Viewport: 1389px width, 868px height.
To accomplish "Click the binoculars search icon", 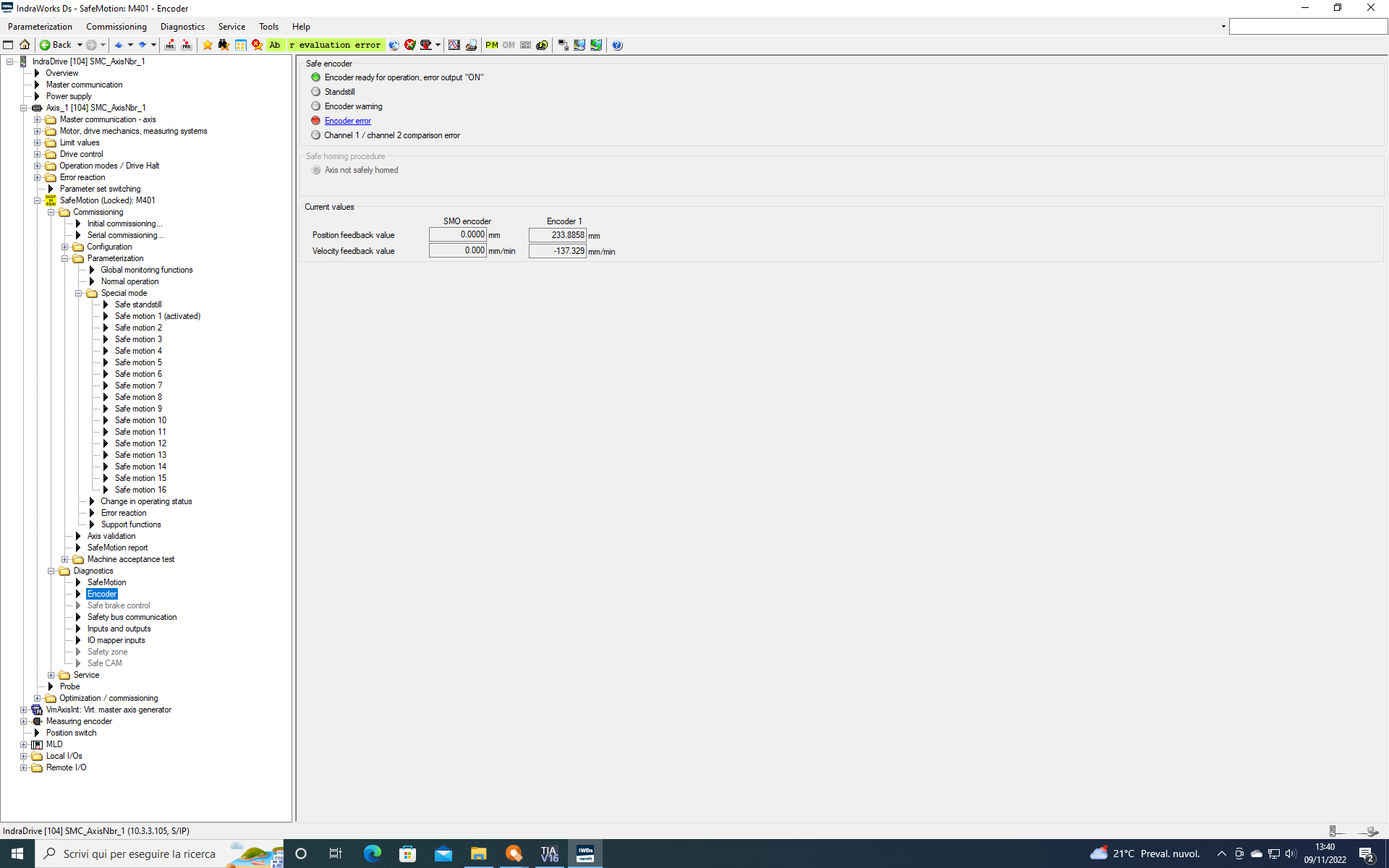I will pos(224,45).
